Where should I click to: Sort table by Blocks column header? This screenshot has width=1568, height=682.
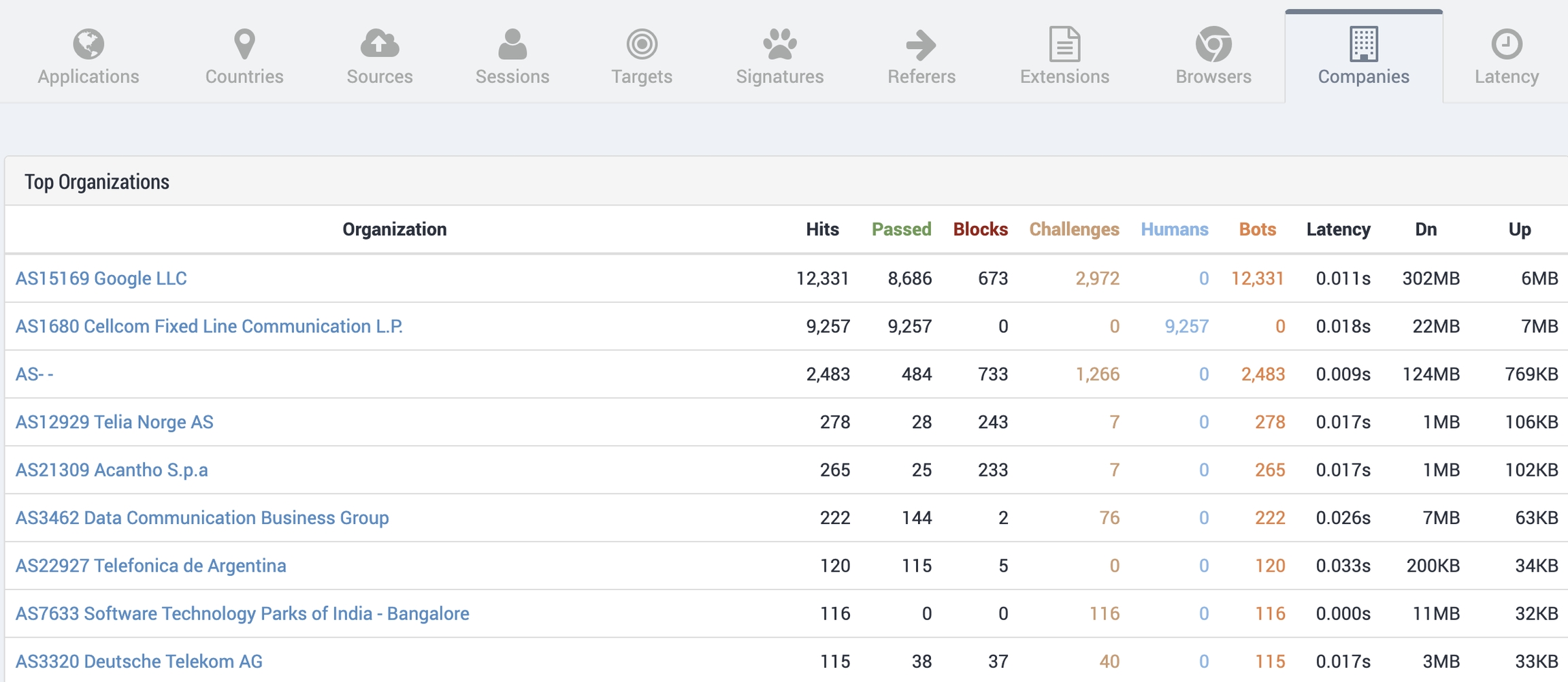click(980, 229)
